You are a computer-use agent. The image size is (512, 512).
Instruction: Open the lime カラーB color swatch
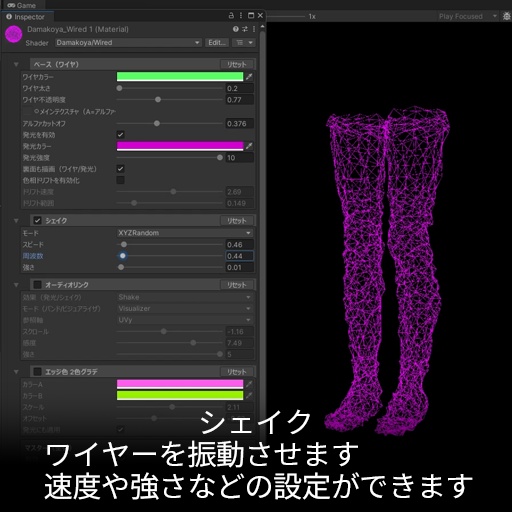click(180, 396)
